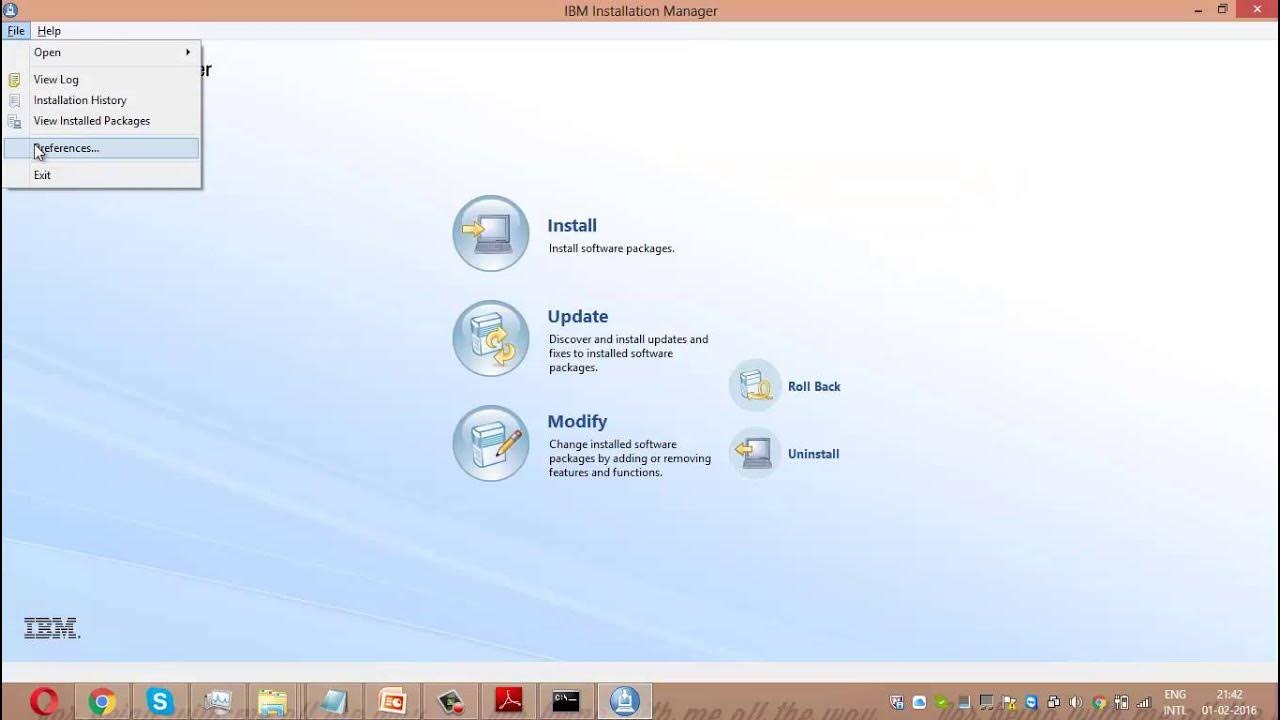Click the taskbar clock showing 21:42
The height and width of the screenshot is (720, 1280).
(x=1229, y=702)
